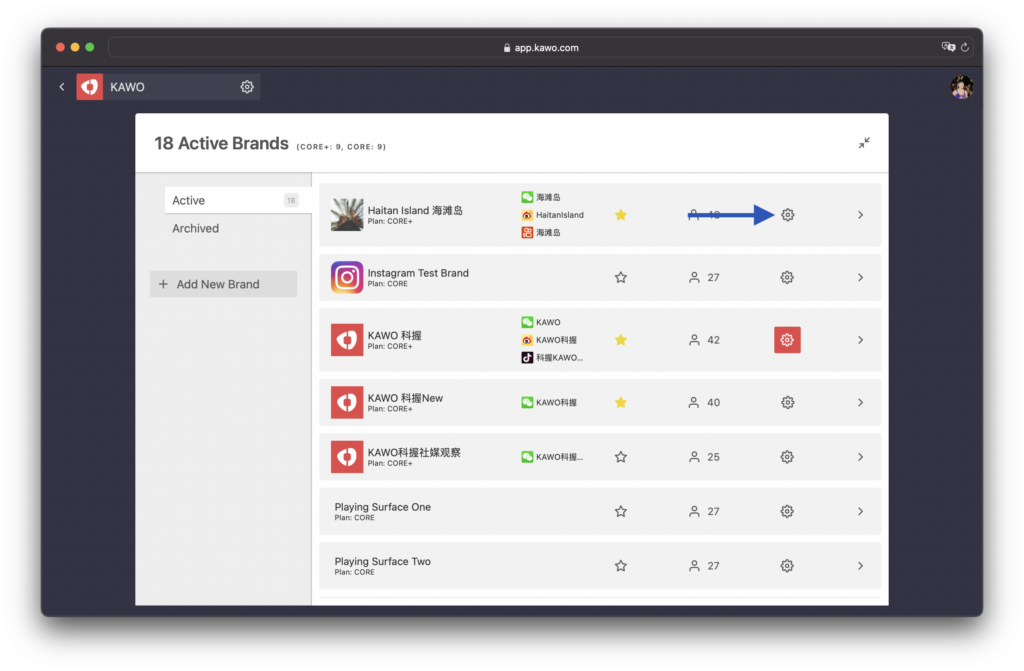Click the user profile avatar

(x=961, y=88)
